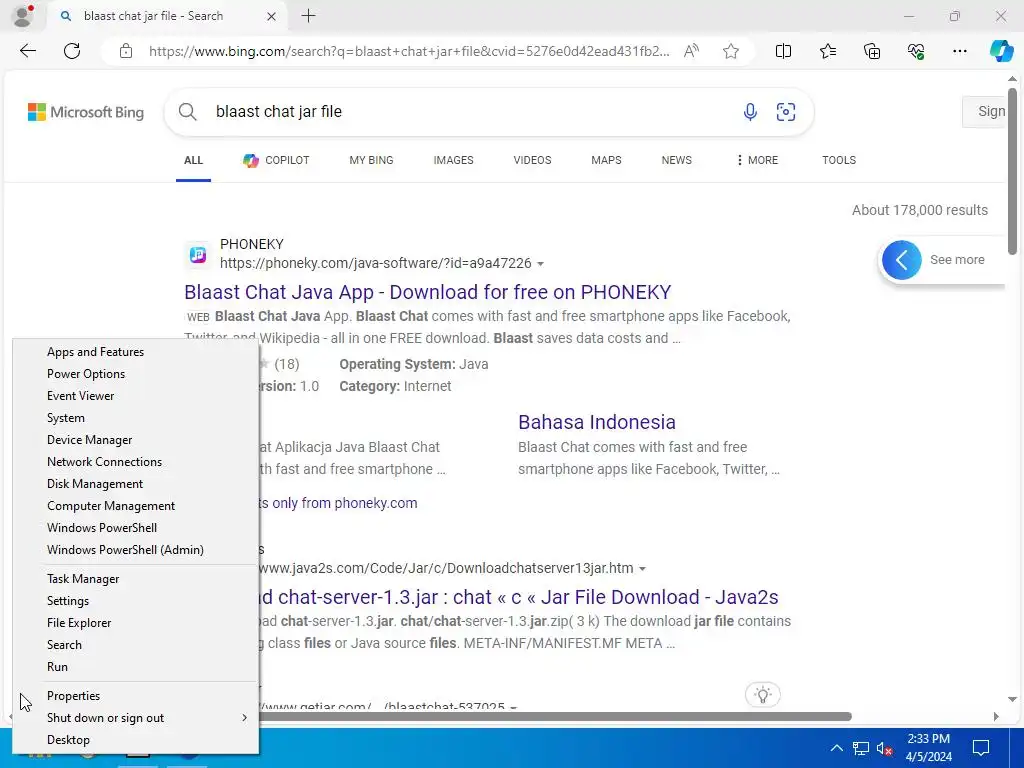1024x768 pixels.
Task: Launch Windows PowerShell (non-admin)
Action: [x=135, y=528]
